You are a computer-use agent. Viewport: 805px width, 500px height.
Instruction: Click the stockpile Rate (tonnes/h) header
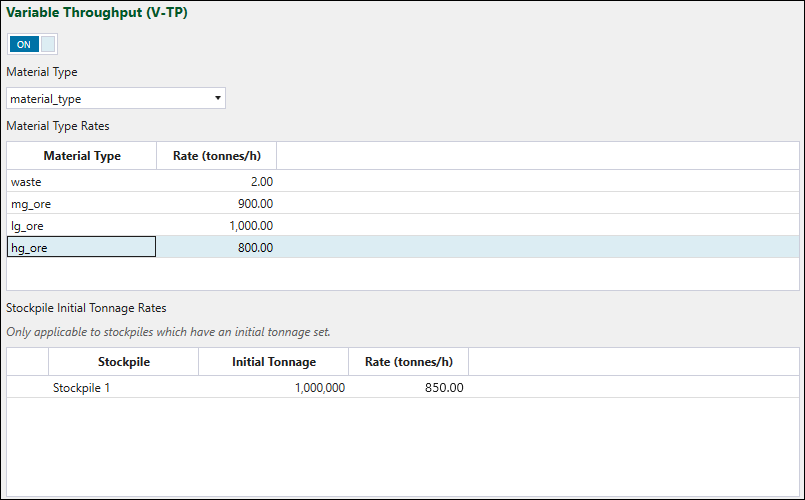click(408, 362)
